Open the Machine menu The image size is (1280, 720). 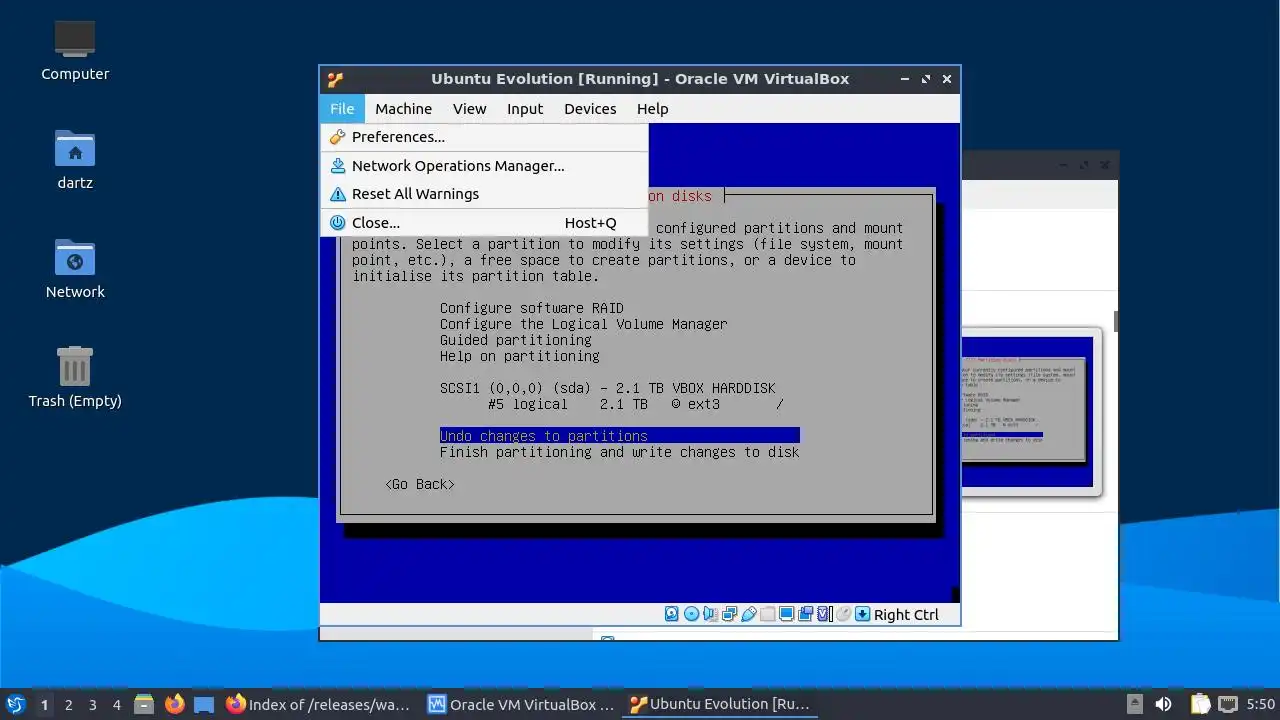pyautogui.click(x=404, y=109)
